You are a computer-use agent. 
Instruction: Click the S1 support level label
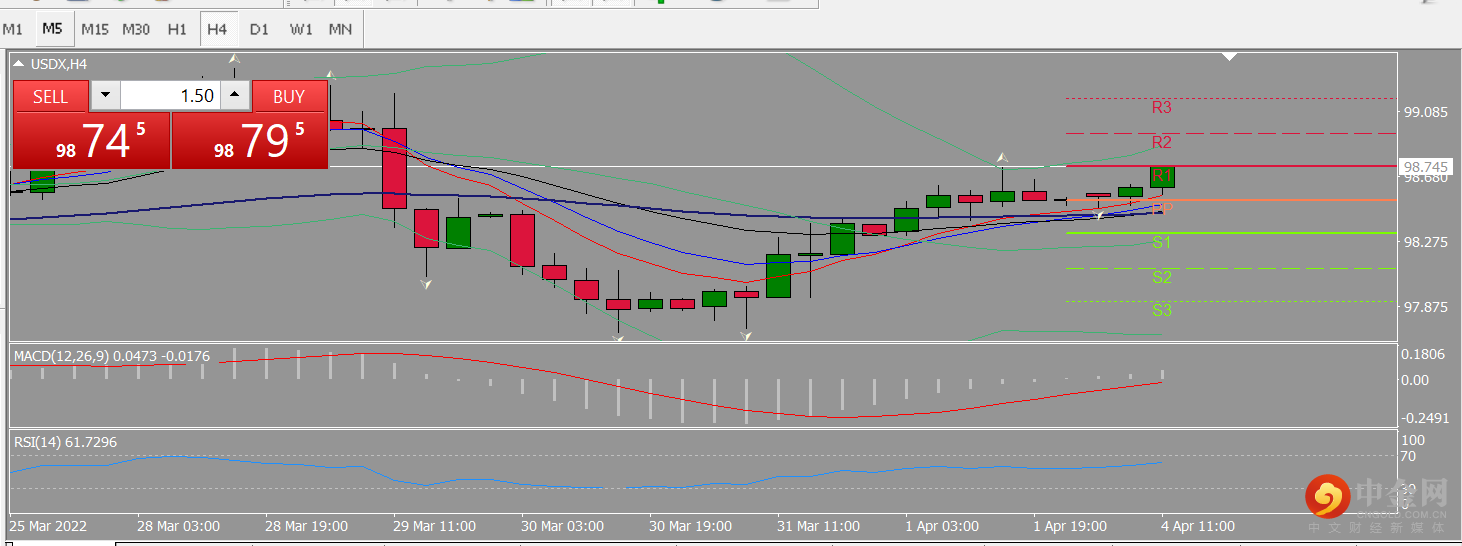pos(1161,243)
